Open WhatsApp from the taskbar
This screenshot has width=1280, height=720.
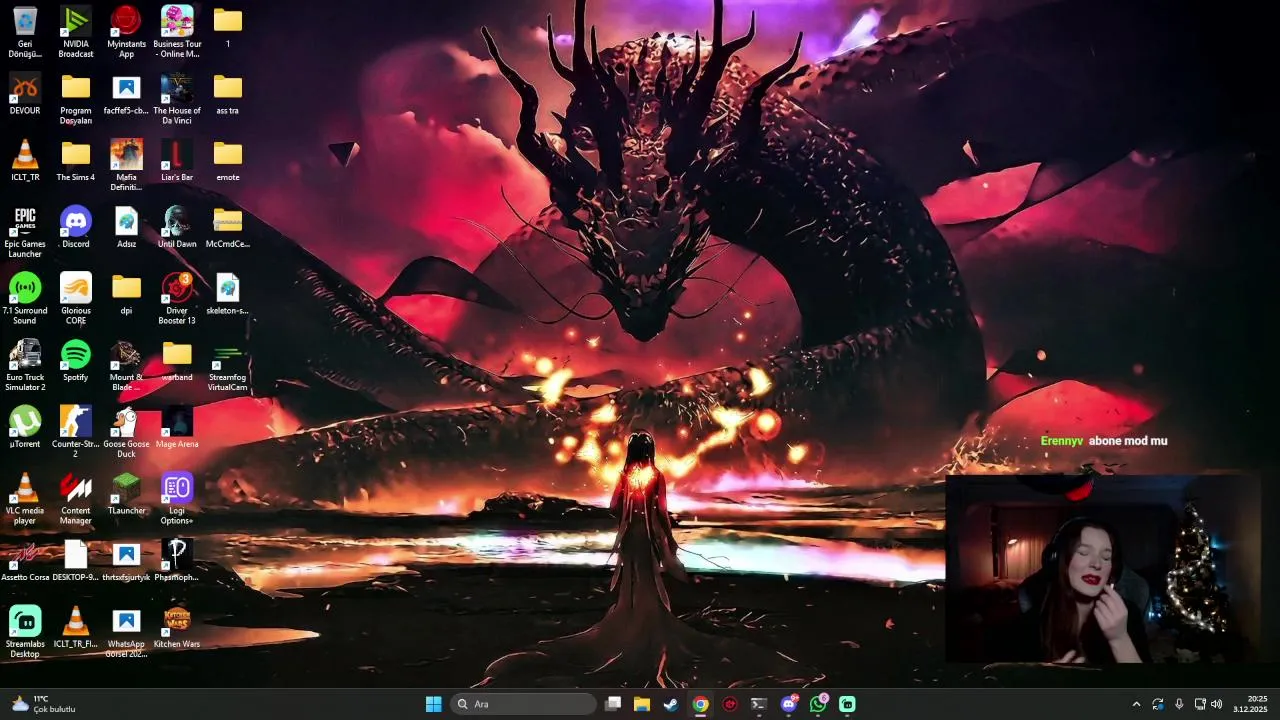(x=818, y=704)
